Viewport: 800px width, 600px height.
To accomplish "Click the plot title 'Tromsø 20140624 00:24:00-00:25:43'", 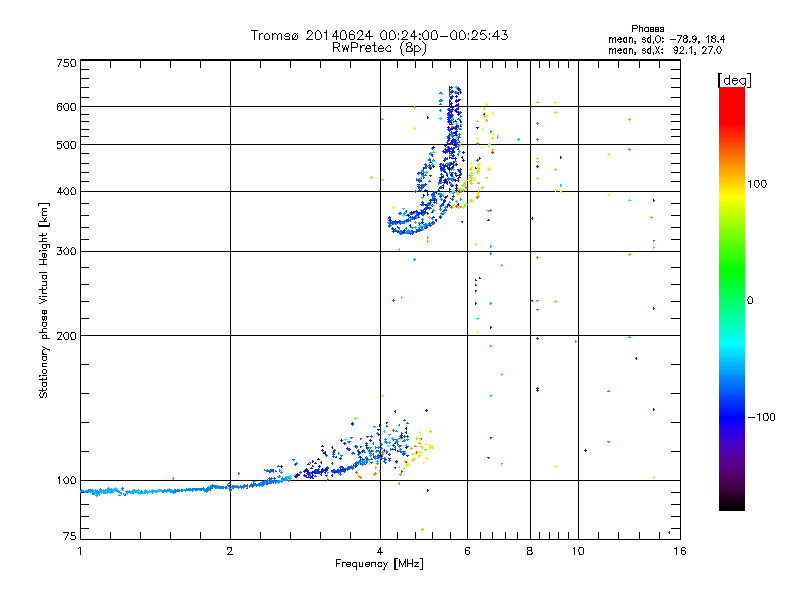I will 379,35.
